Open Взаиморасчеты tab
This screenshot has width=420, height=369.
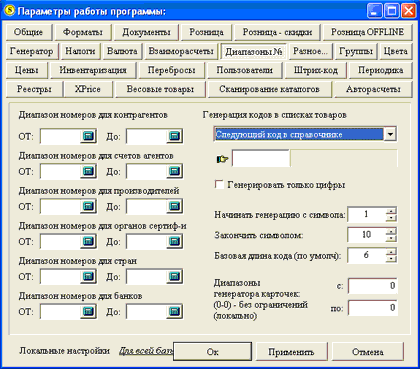pyautogui.click(x=181, y=51)
